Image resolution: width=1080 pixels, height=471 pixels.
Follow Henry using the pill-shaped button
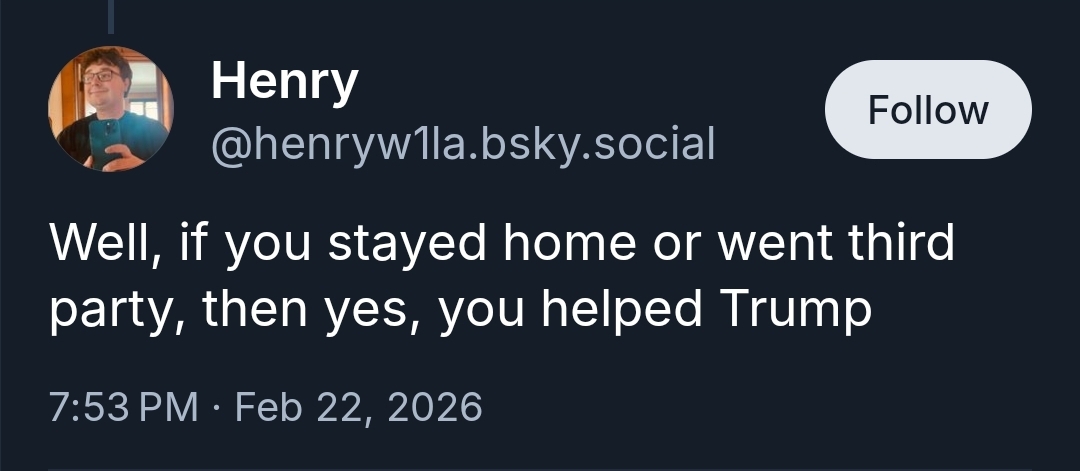927,110
